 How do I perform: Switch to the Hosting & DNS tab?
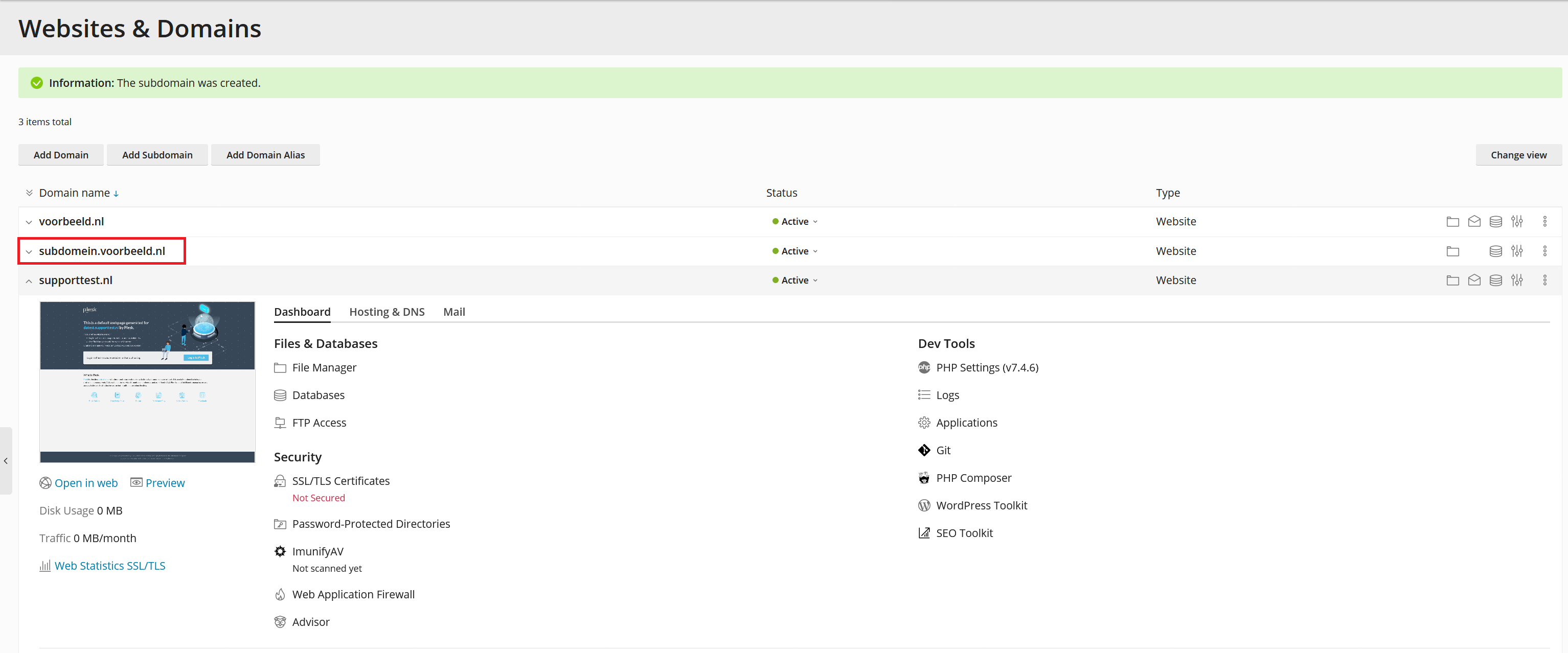387,312
